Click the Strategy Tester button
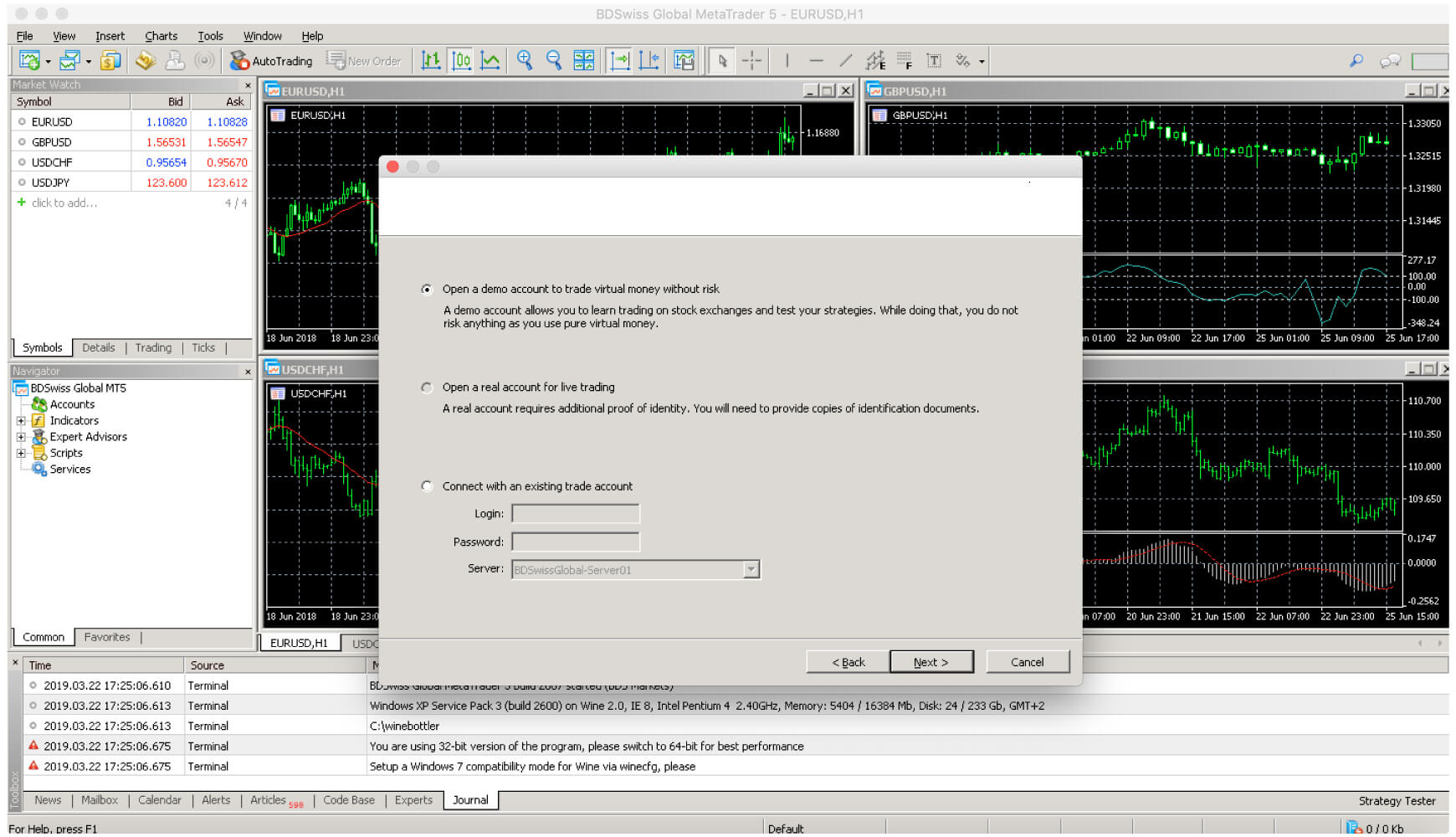The height and width of the screenshot is (837, 1456). [1397, 801]
